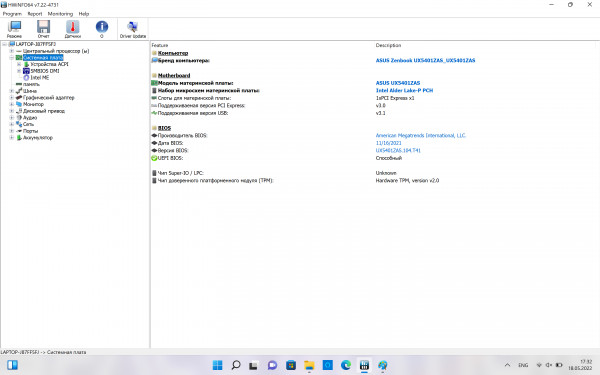Click the Feature column header
Image resolution: width=600 pixels, height=375 pixels.
click(160, 45)
